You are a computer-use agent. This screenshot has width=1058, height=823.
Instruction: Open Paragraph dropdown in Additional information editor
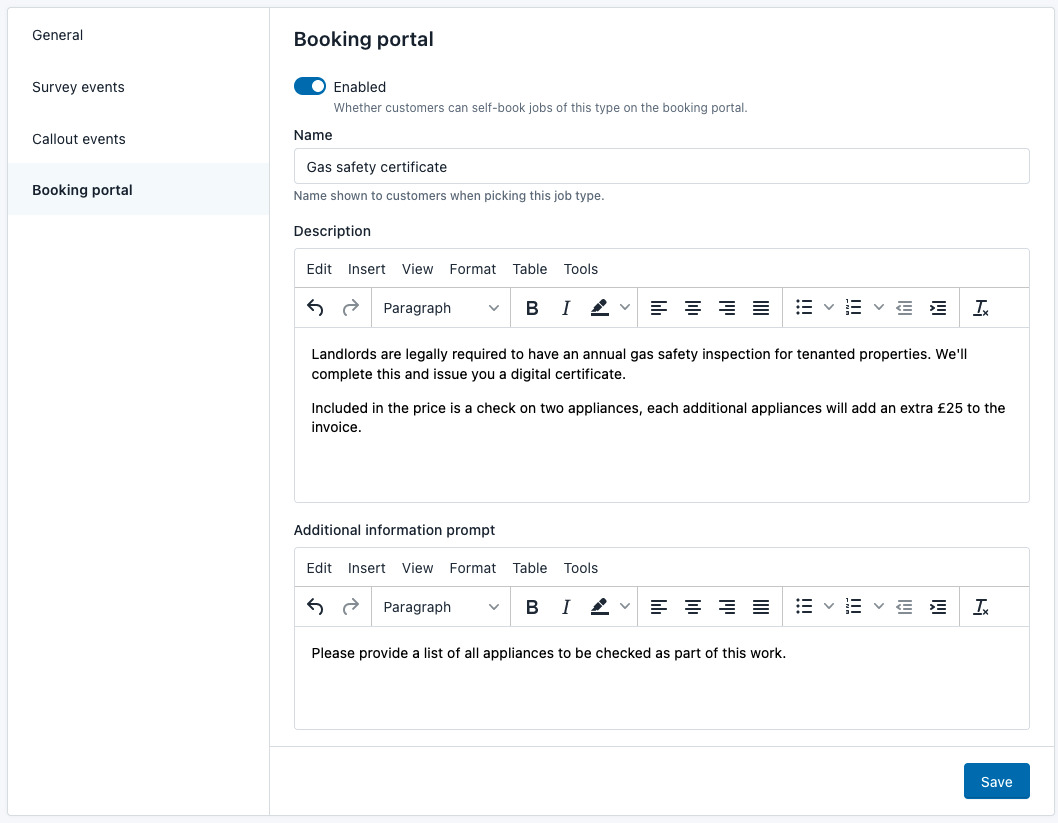pos(441,607)
